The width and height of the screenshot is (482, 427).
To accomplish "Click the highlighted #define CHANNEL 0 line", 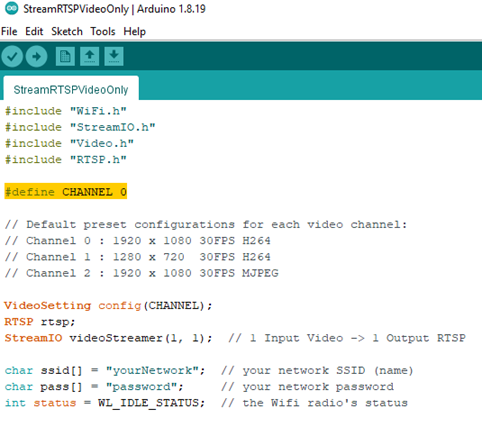I will [x=66, y=191].
